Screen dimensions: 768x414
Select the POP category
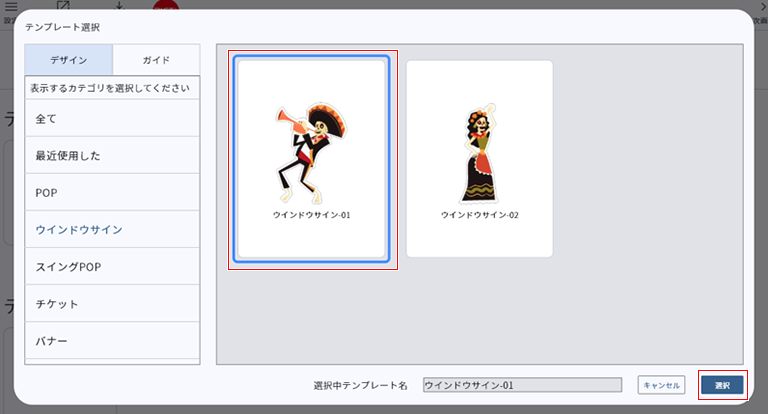click(112, 192)
